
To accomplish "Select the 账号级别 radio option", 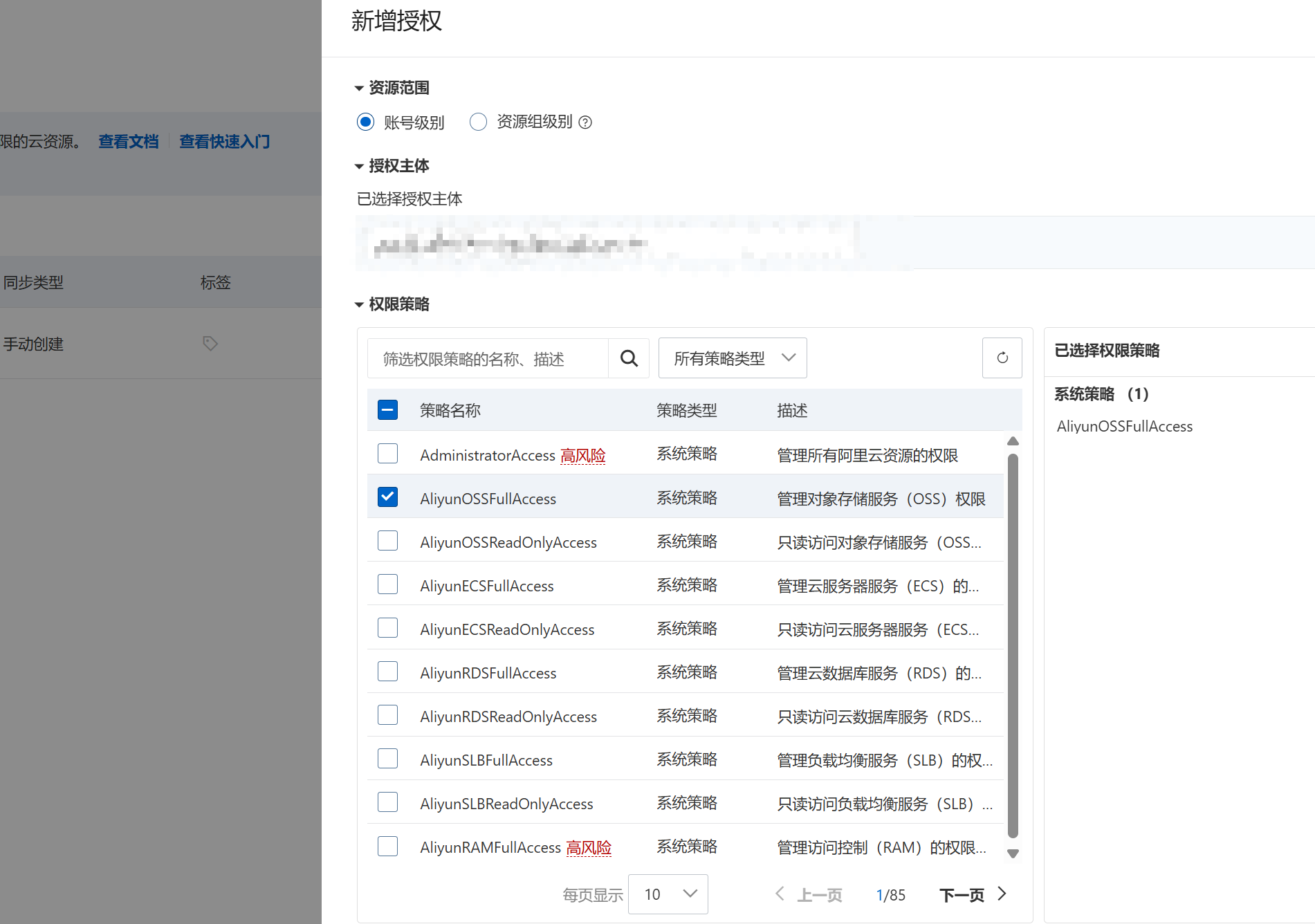I will [365, 122].
